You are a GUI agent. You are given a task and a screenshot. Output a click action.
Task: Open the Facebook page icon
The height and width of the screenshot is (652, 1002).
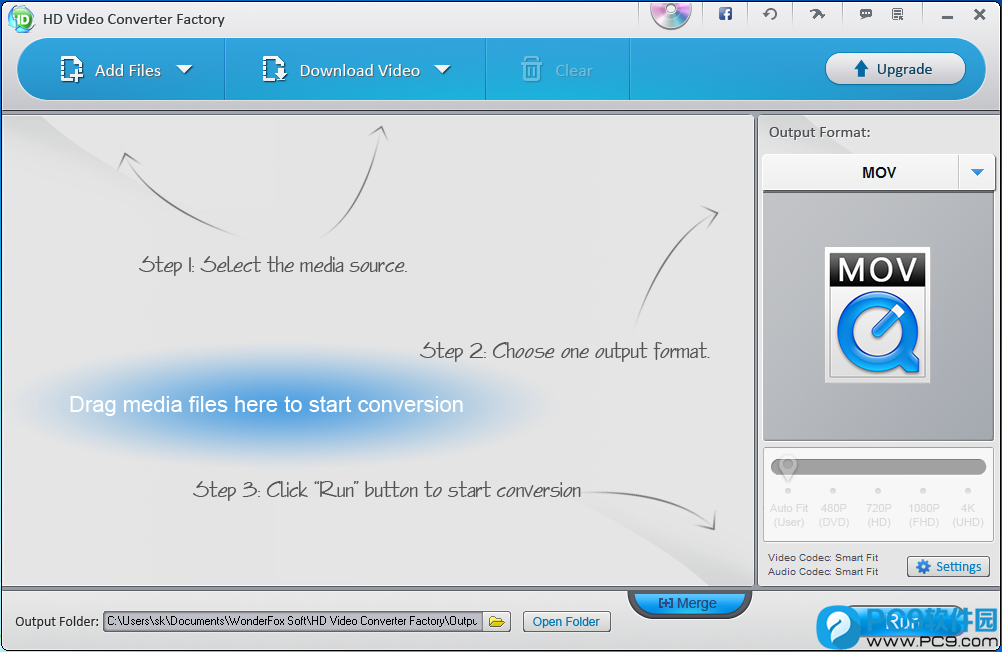tap(725, 14)
